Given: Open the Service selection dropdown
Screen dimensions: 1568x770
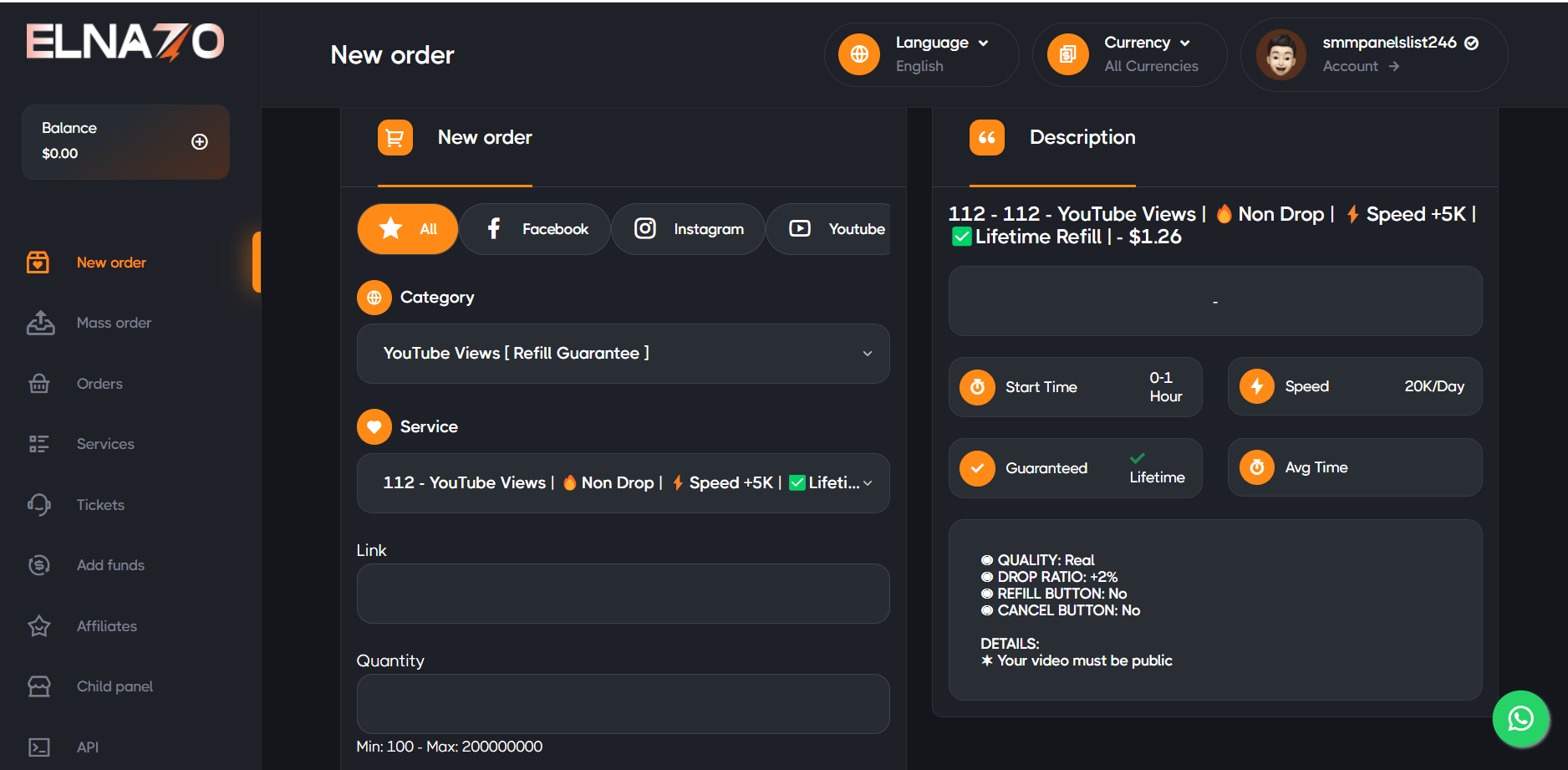Looking at the screenshot, I should (623, 483).
